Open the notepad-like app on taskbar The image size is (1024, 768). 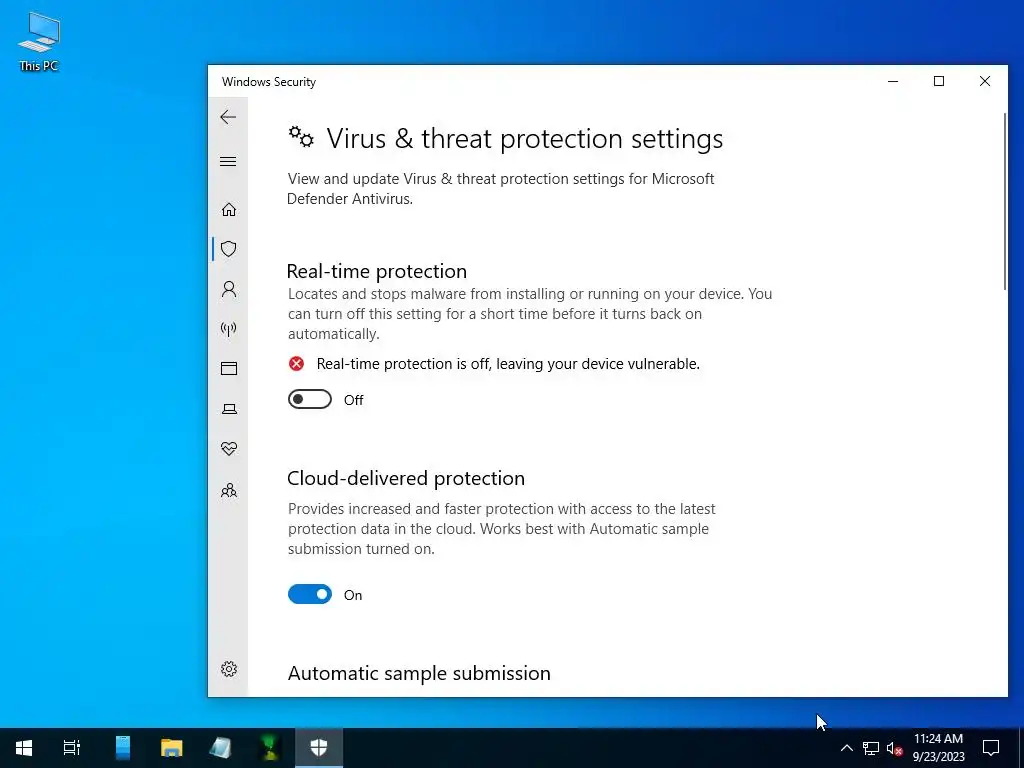click(x=221, y=747)
